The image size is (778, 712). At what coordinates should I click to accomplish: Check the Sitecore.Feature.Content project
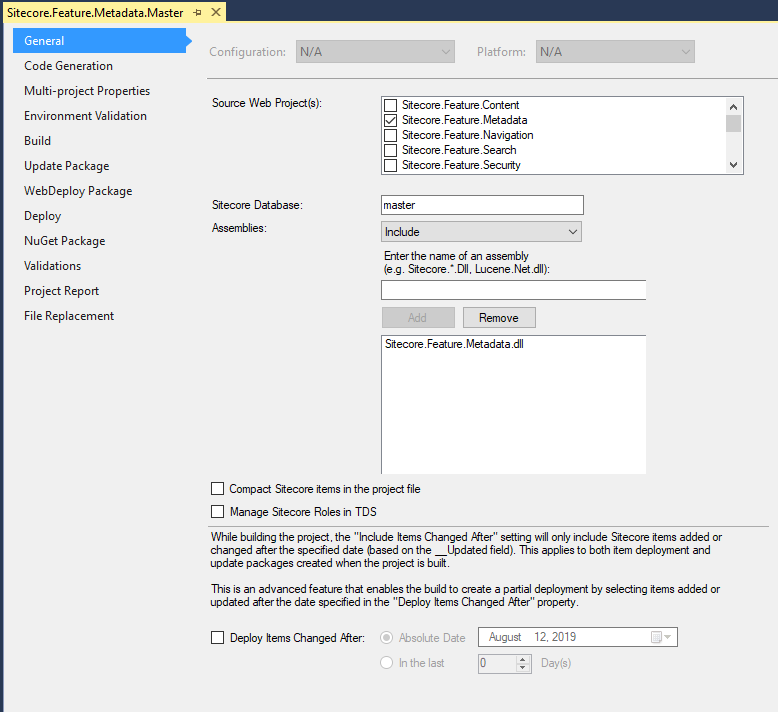coord(390,105)
